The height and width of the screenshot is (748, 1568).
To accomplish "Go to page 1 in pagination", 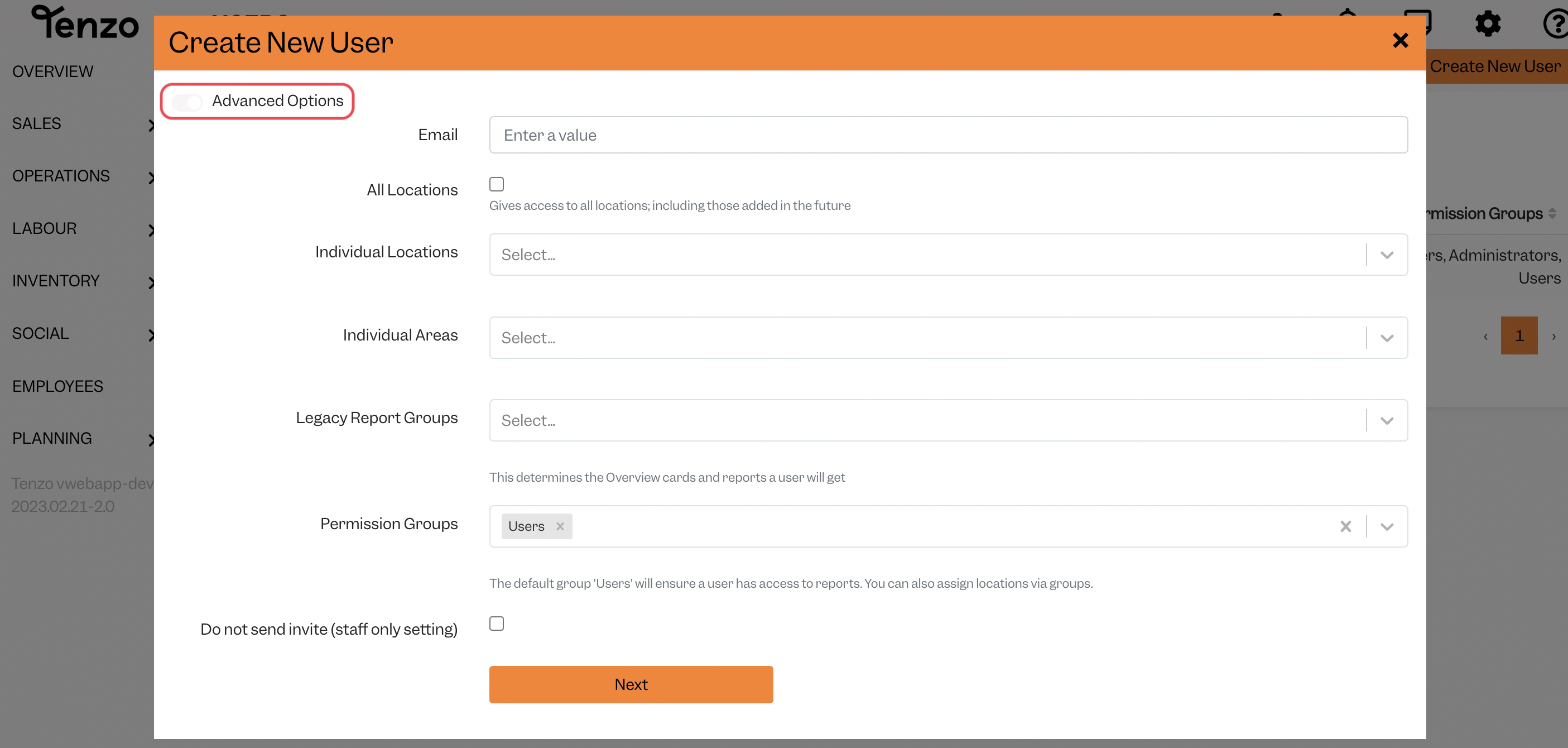I will (1519, 335).
